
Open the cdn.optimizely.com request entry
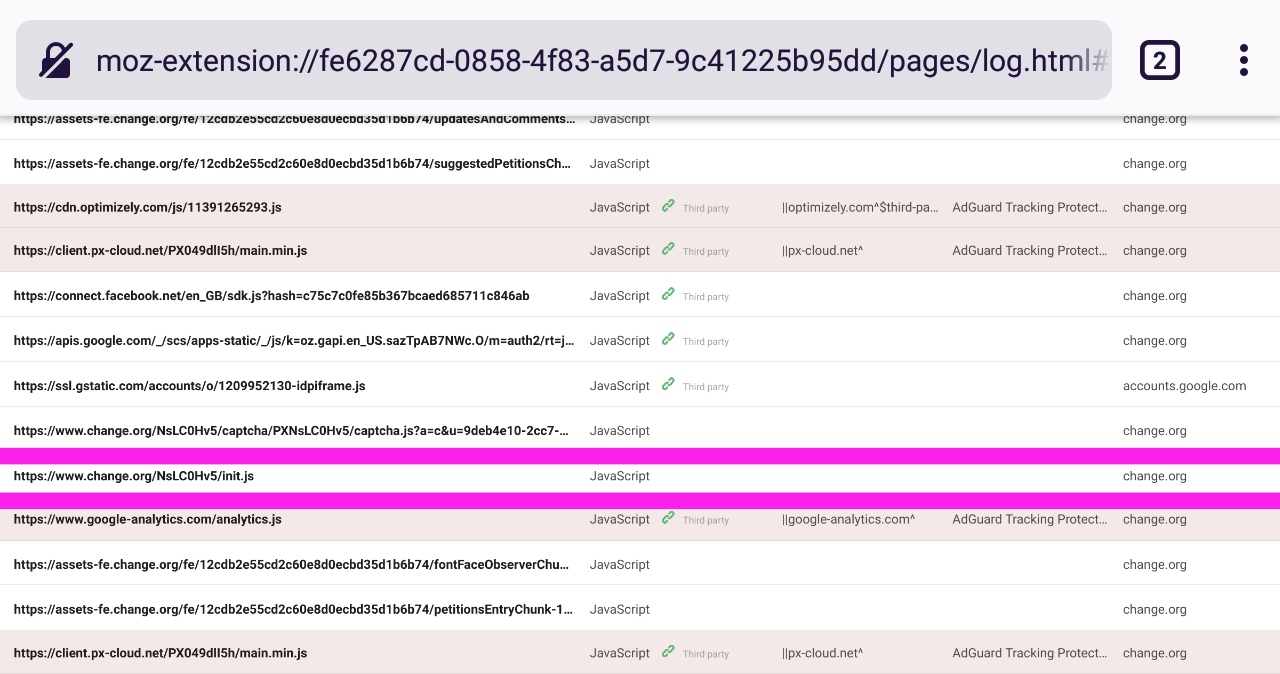tap(147, 207)
